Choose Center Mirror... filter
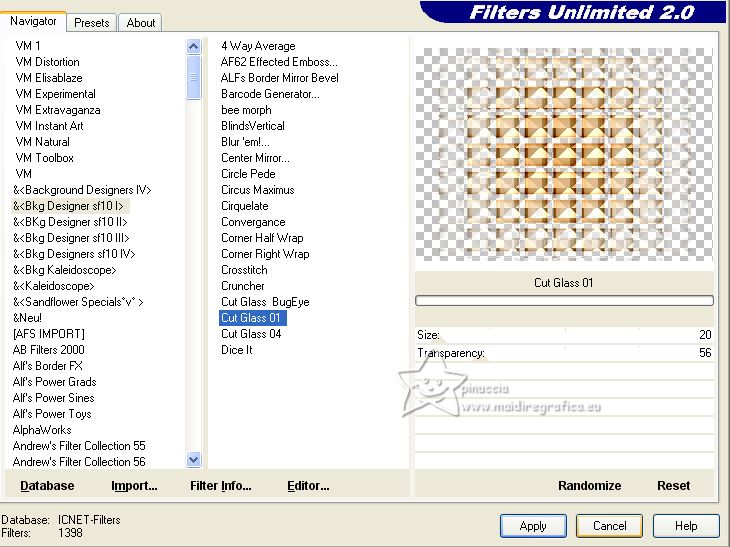Screen dimensions: 730x547 pos(255,158)
